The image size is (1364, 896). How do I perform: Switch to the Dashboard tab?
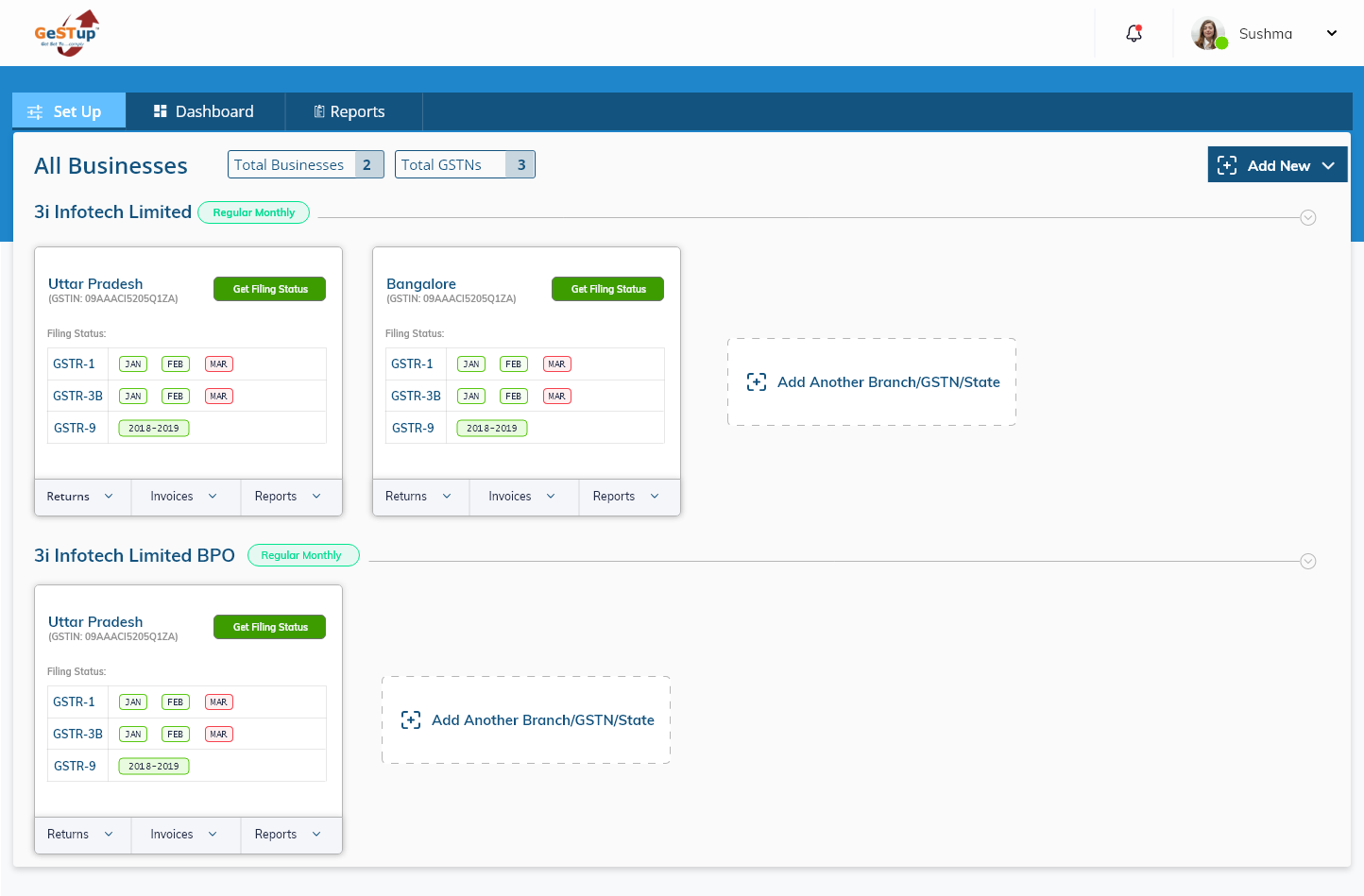pyautogui.click(x=204, y=111)
